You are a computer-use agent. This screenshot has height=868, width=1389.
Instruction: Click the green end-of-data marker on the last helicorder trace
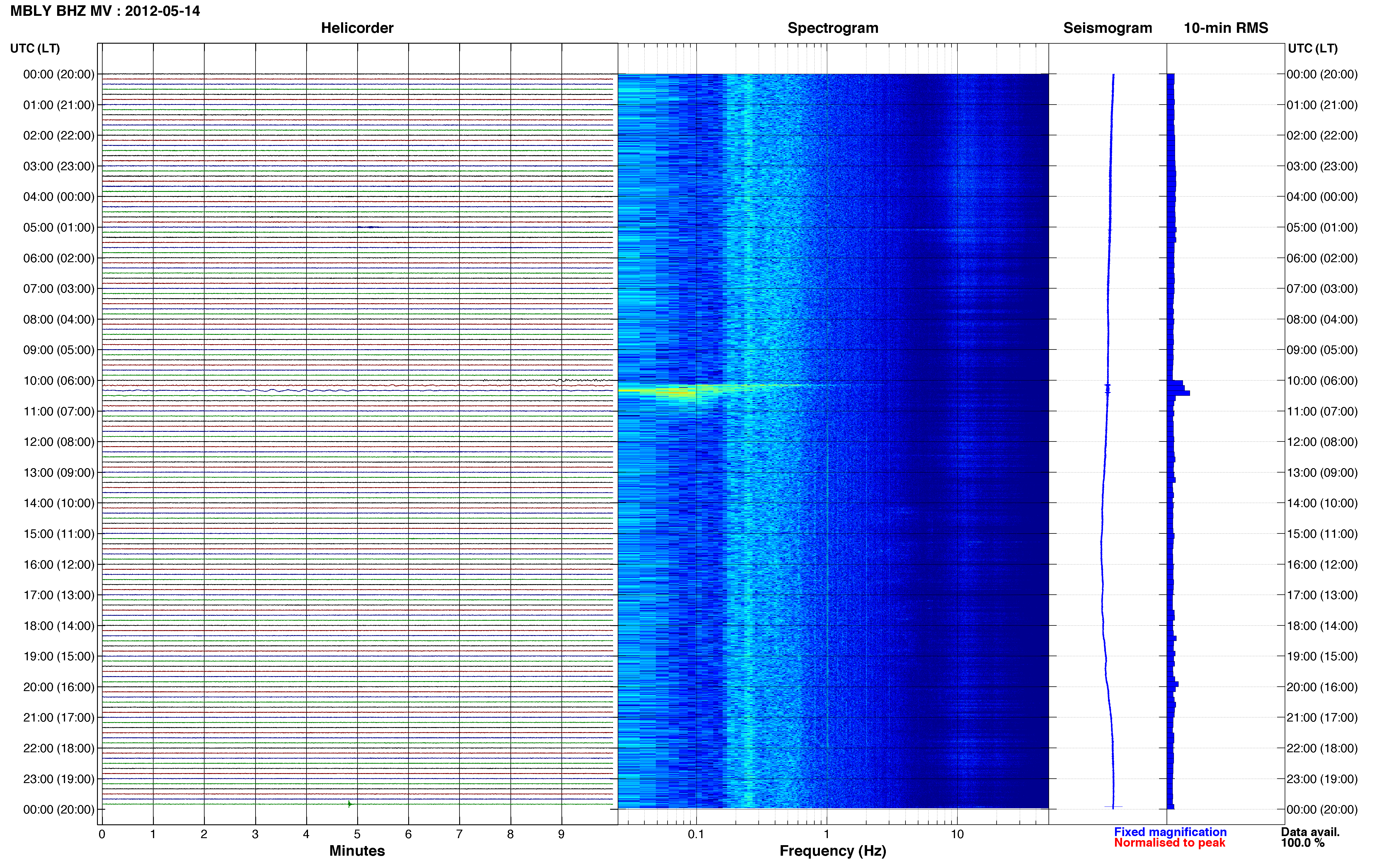coord(350,804)
